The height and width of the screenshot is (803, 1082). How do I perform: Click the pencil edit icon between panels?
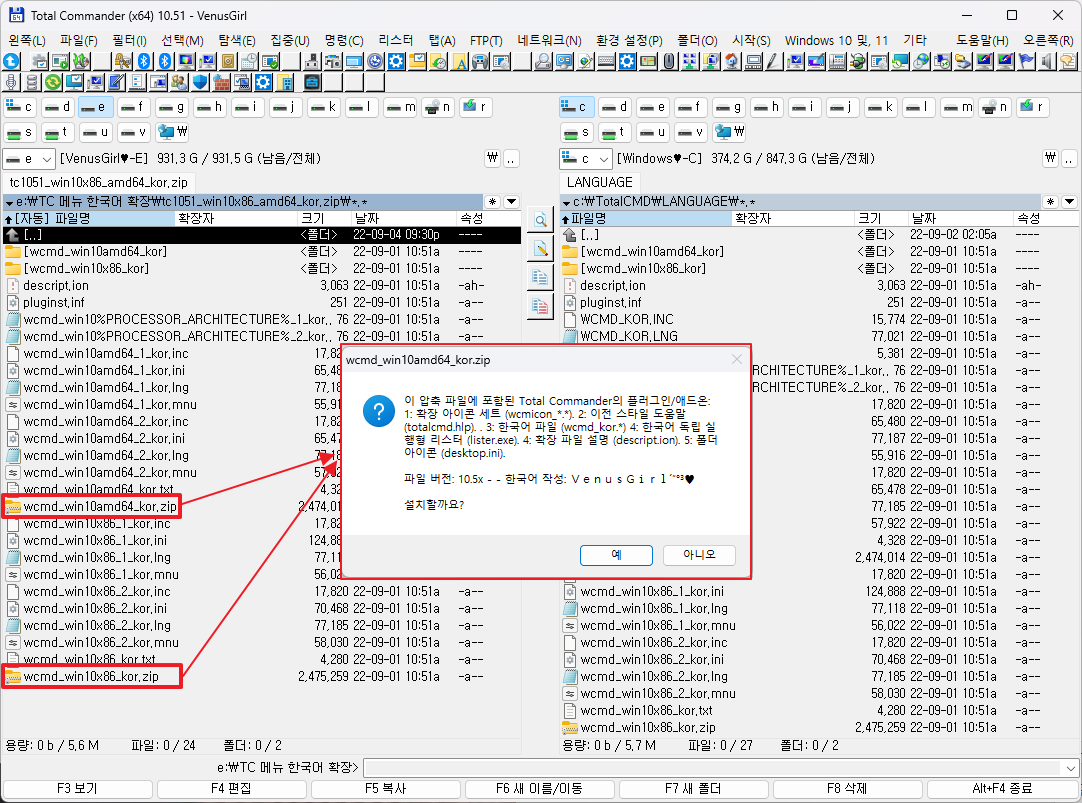pyautogui.click(x=540, y=250)
